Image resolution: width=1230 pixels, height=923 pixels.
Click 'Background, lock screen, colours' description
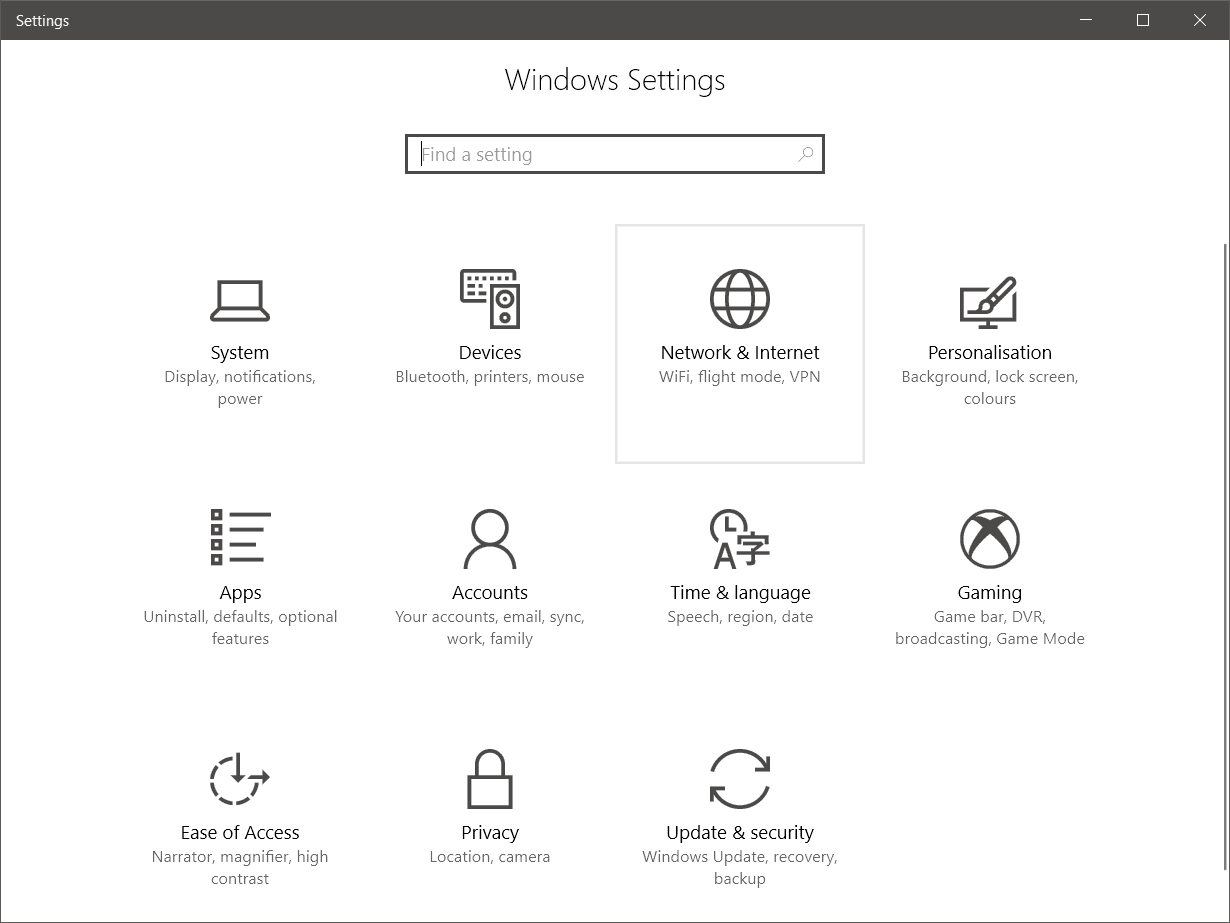(990, 388)
